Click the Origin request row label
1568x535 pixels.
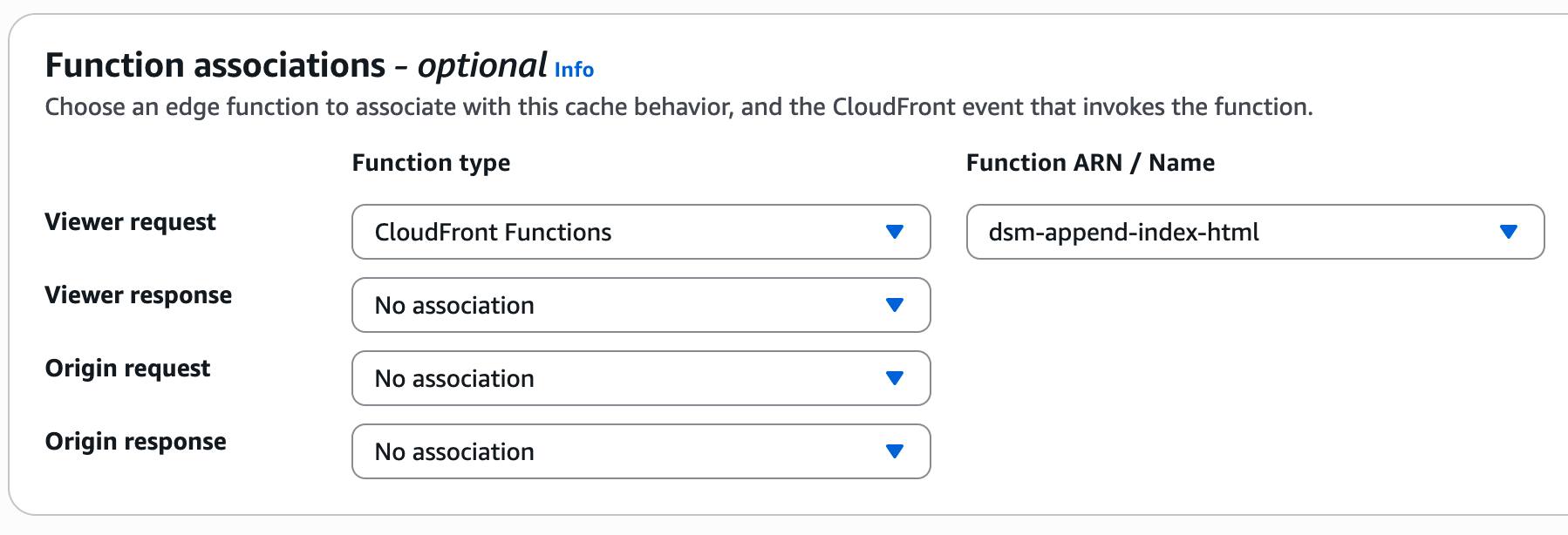click(x=127, y=369)
